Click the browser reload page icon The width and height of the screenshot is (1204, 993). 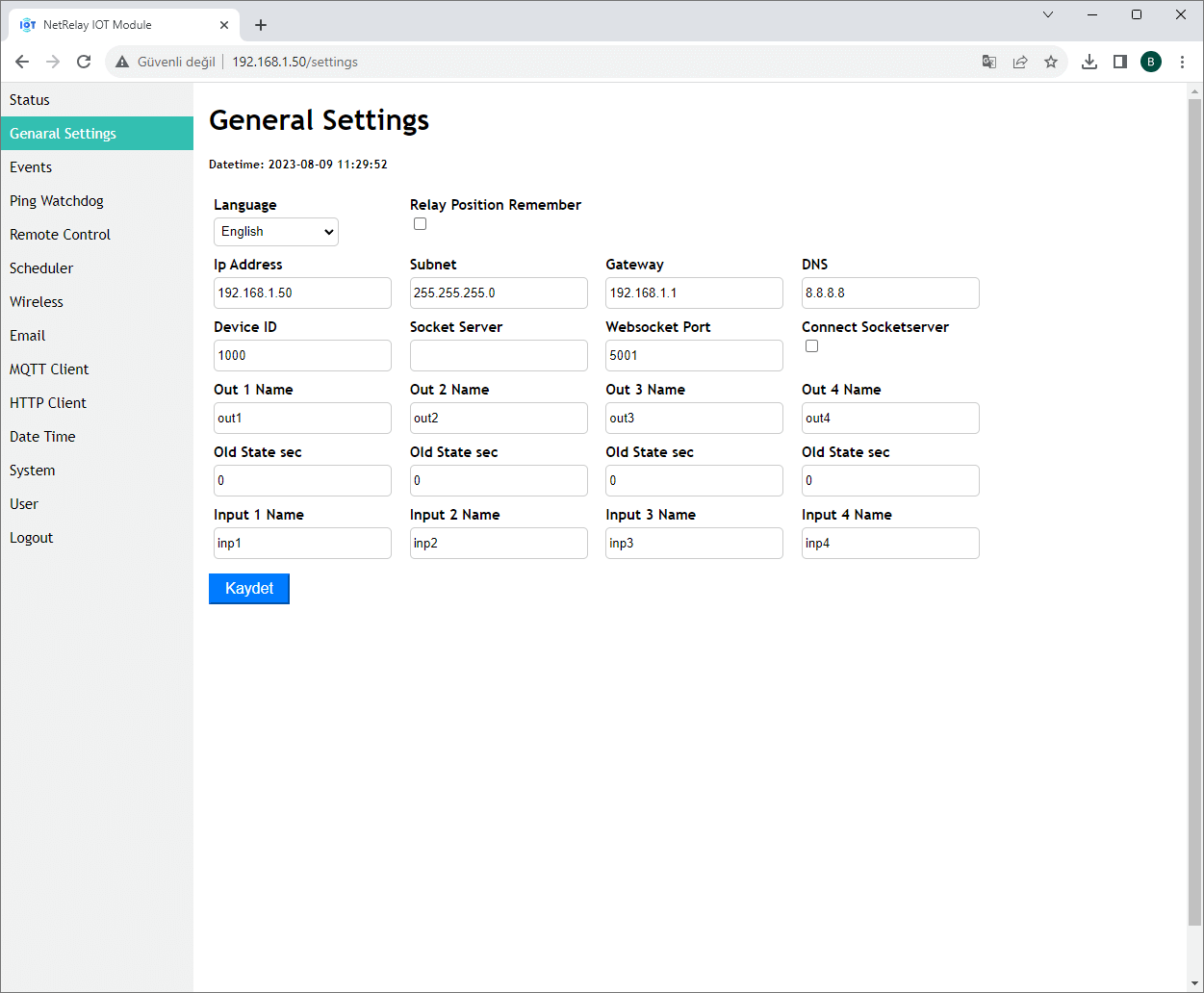84,62
